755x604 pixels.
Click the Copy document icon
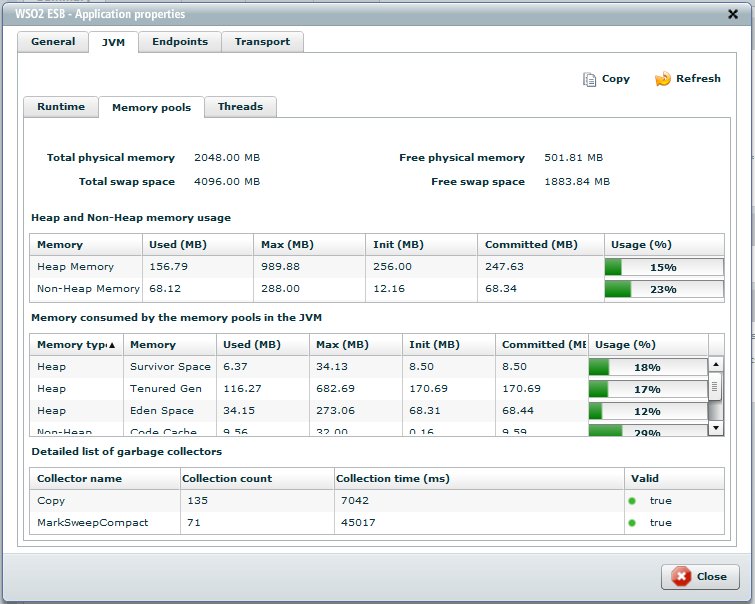click(x=589, y=79)
